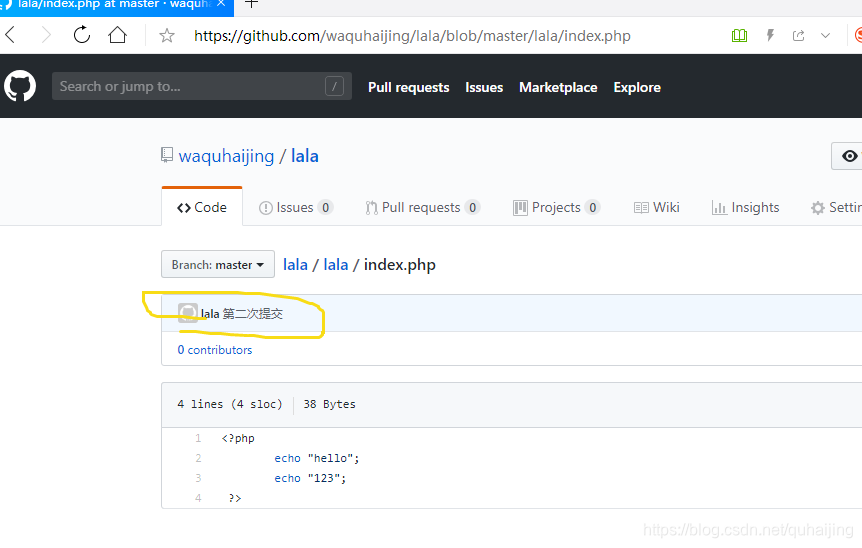Viewport: 862px width, 548px height.
Task: Open Issues in top navigation
Action: click(484, 87)
